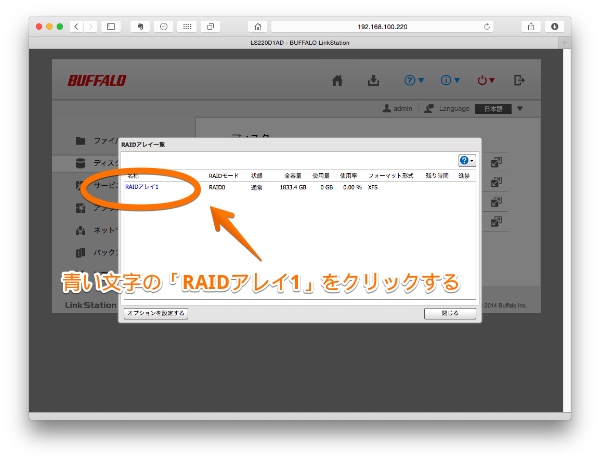The width and height of the screenshot is (600, 462).
Task: Select the applications category icon in sidebar
Action: (x=80, y=208)
